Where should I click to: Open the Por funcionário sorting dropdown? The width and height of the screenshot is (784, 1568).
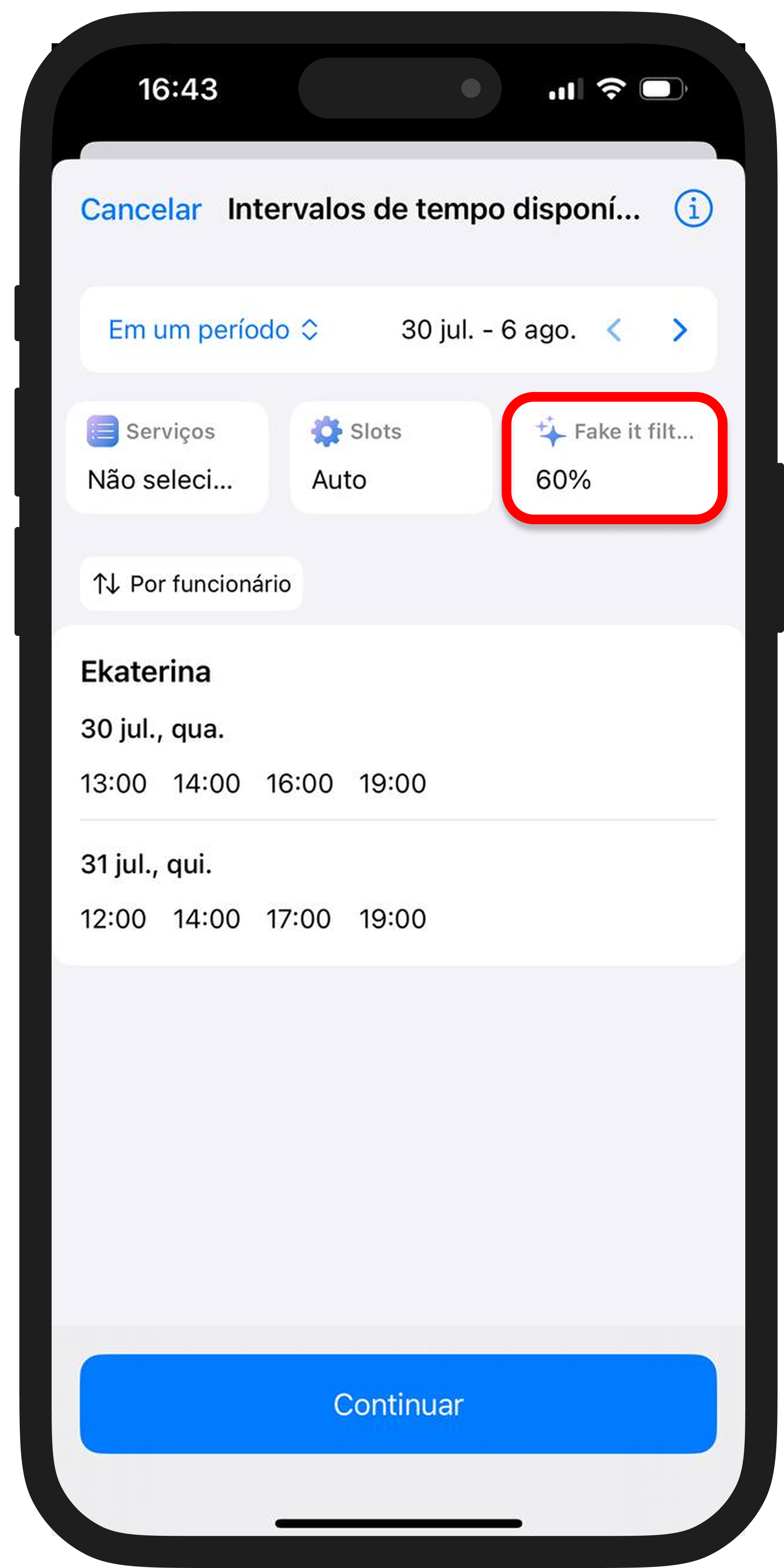click(x=191, y=583)
